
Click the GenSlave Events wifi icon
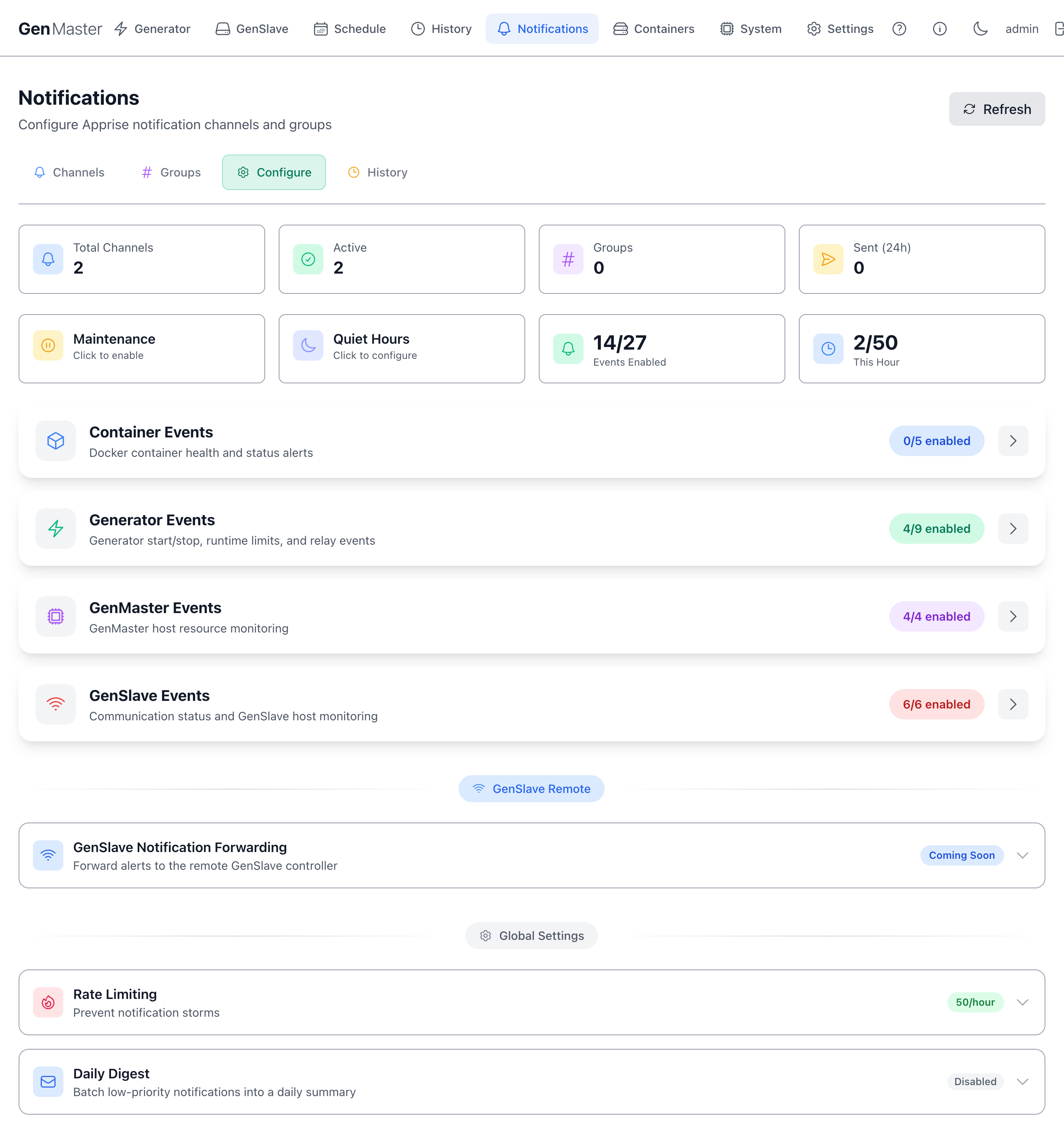pyautogui.click(x=56, y=704)
